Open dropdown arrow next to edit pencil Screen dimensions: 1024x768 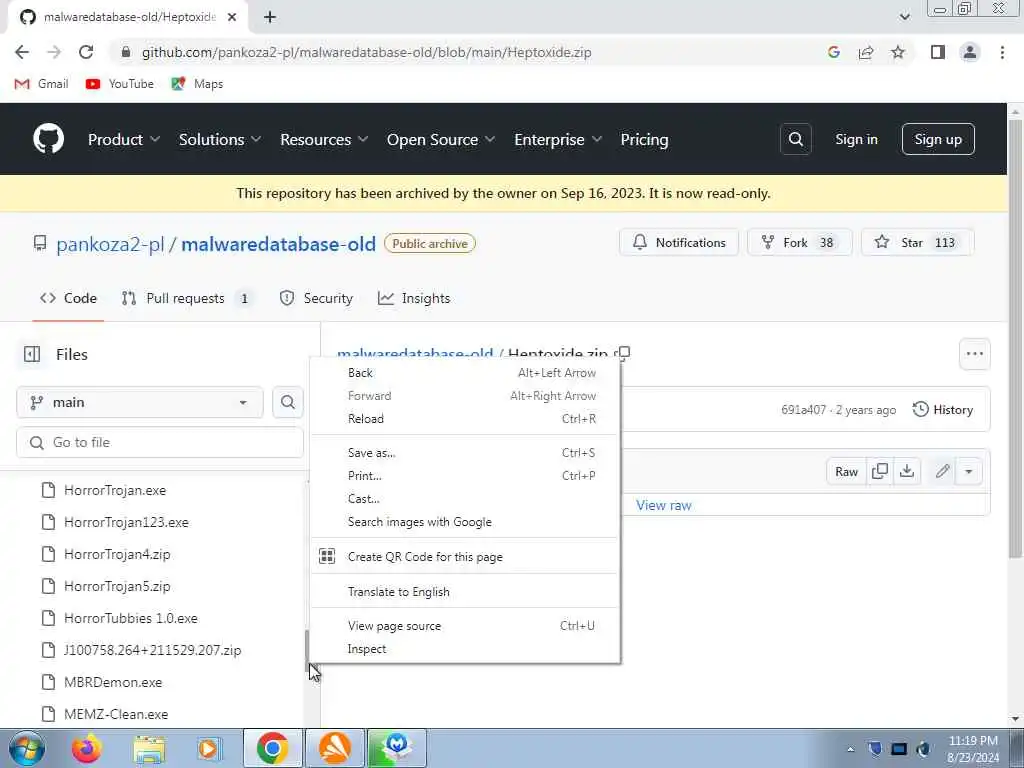[968, 472]
